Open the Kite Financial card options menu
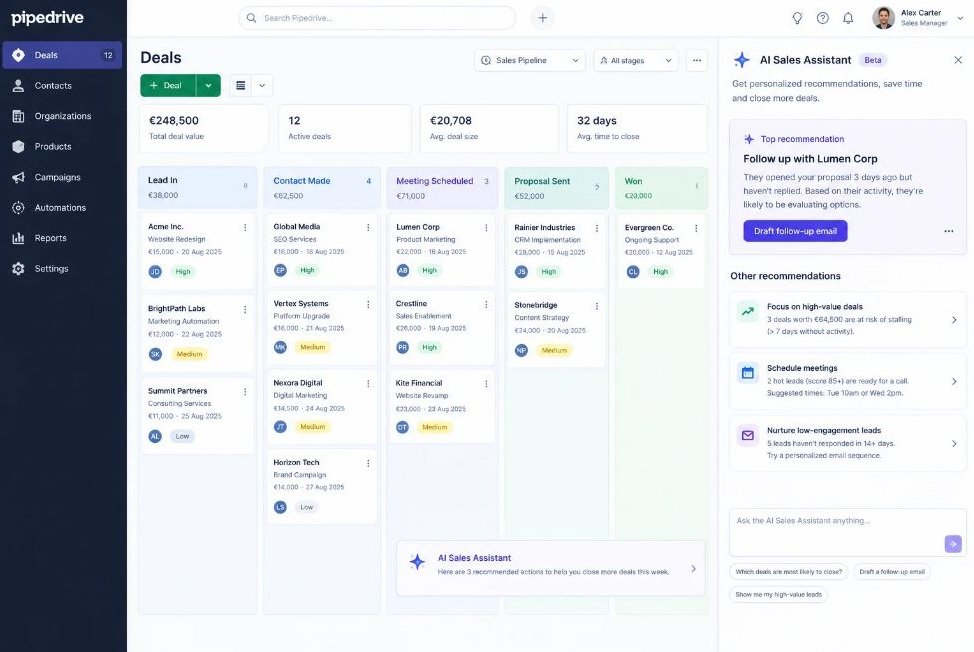 click(x=486, y=384)
